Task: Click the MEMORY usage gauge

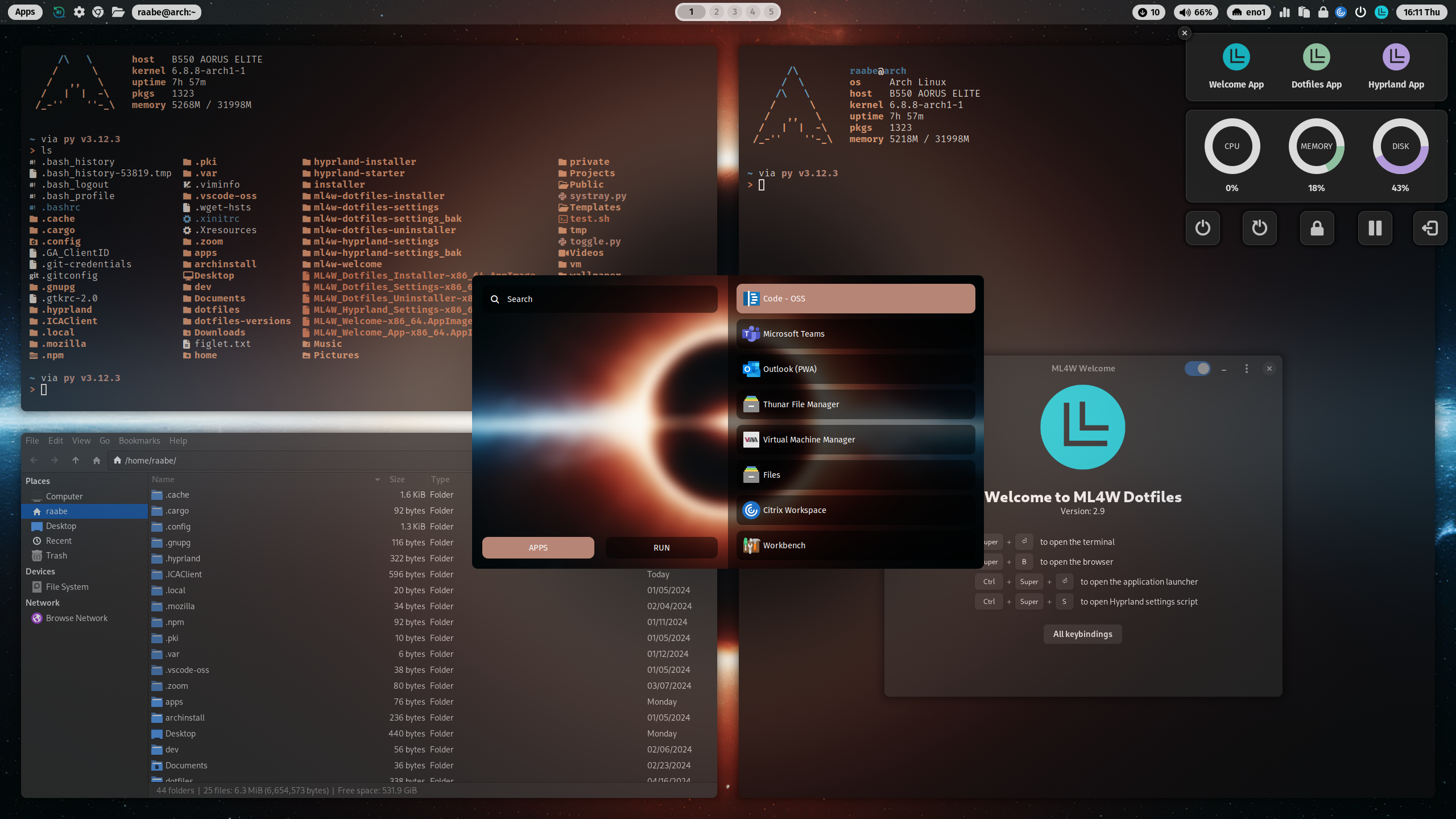Action: click(x=1316, y=146)
